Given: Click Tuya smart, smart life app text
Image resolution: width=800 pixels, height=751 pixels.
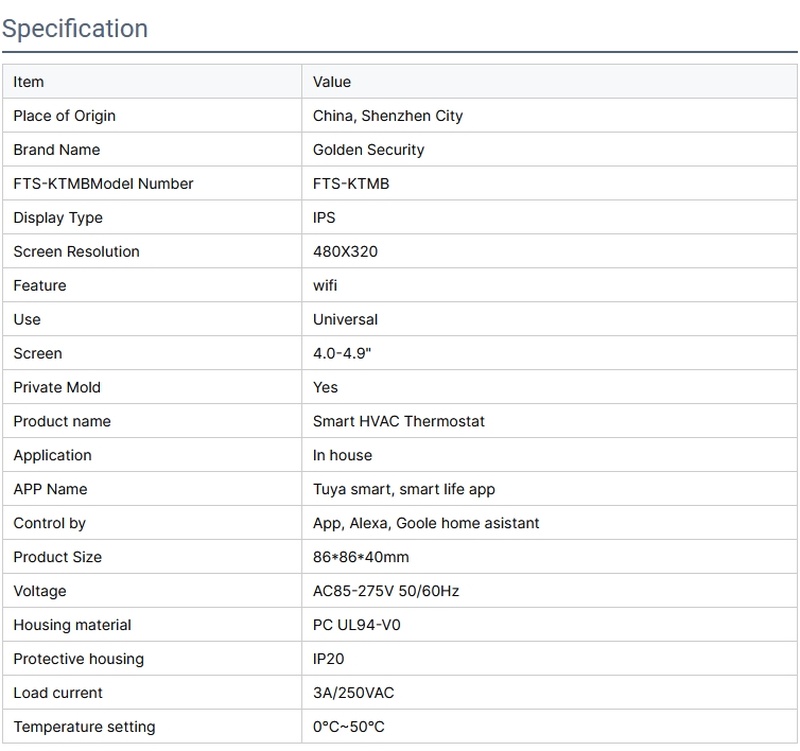Looking at the screenshot, I should click(404, 490).
